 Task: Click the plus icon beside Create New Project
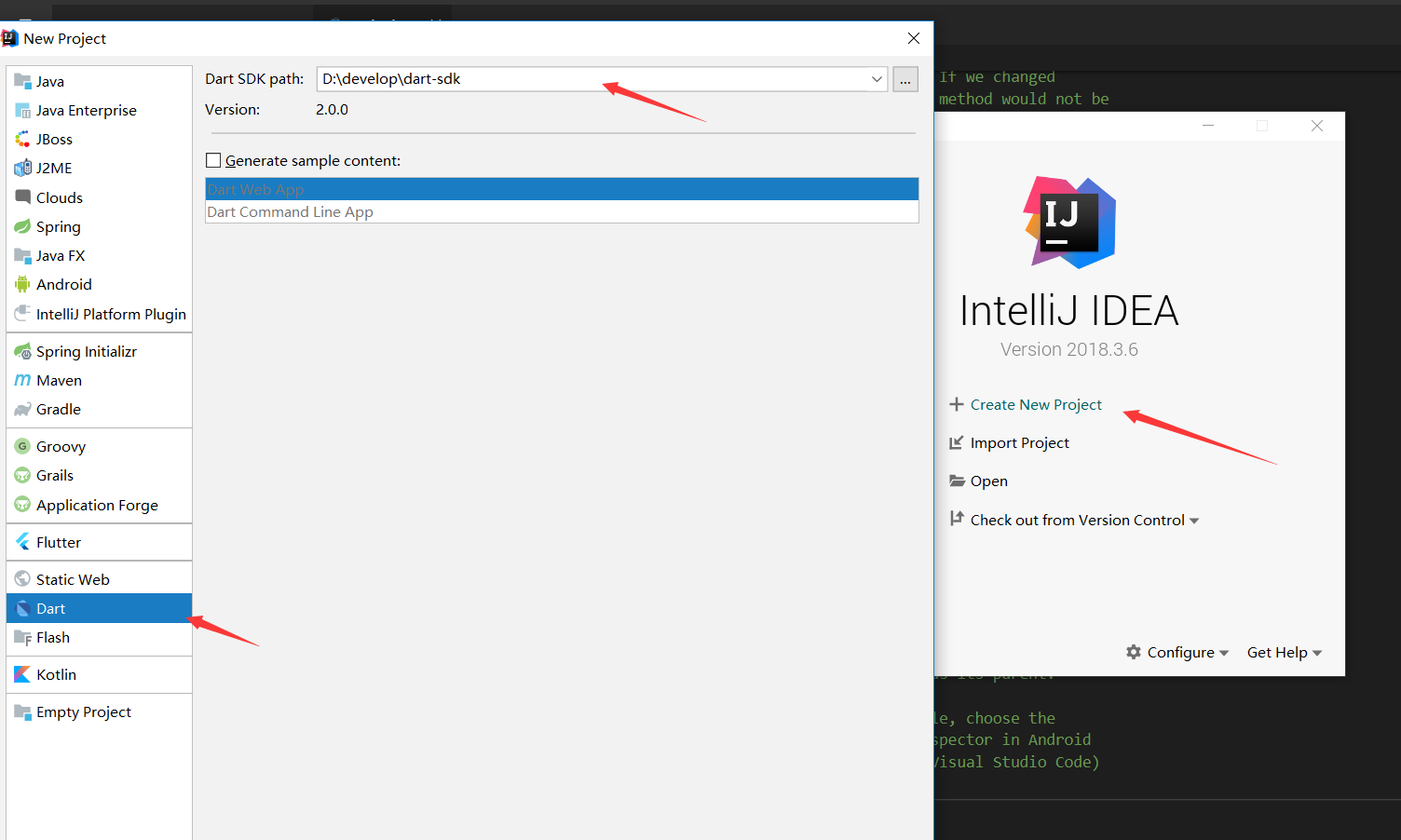coord(957,404)
